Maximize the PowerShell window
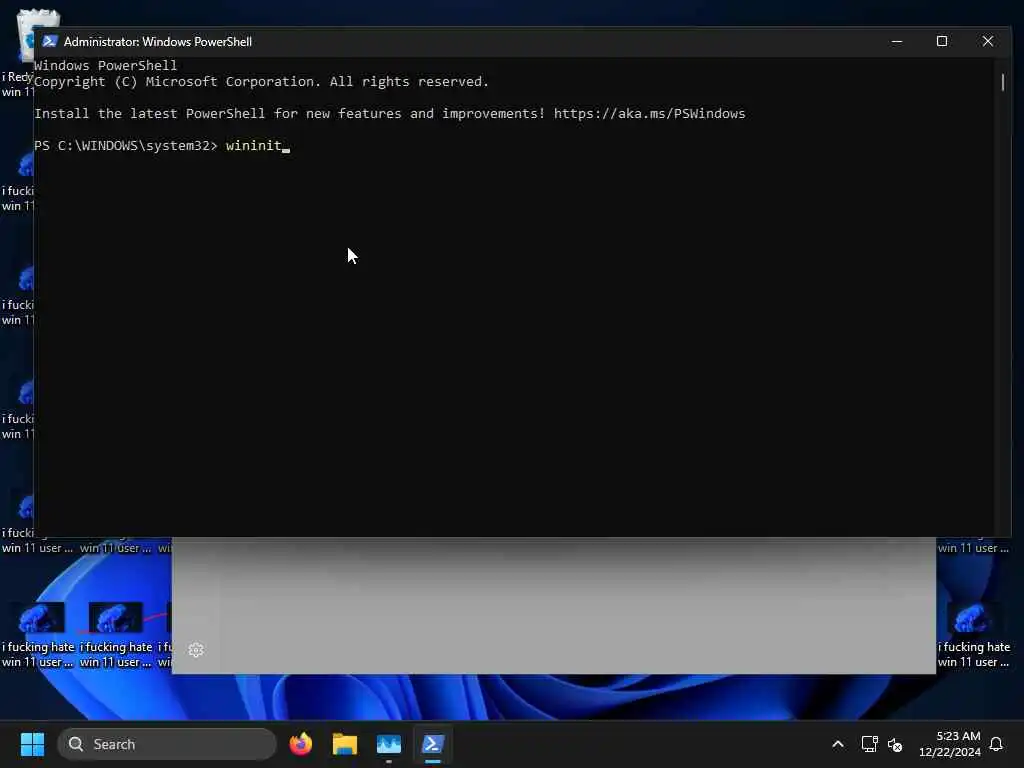 point(942,41)
